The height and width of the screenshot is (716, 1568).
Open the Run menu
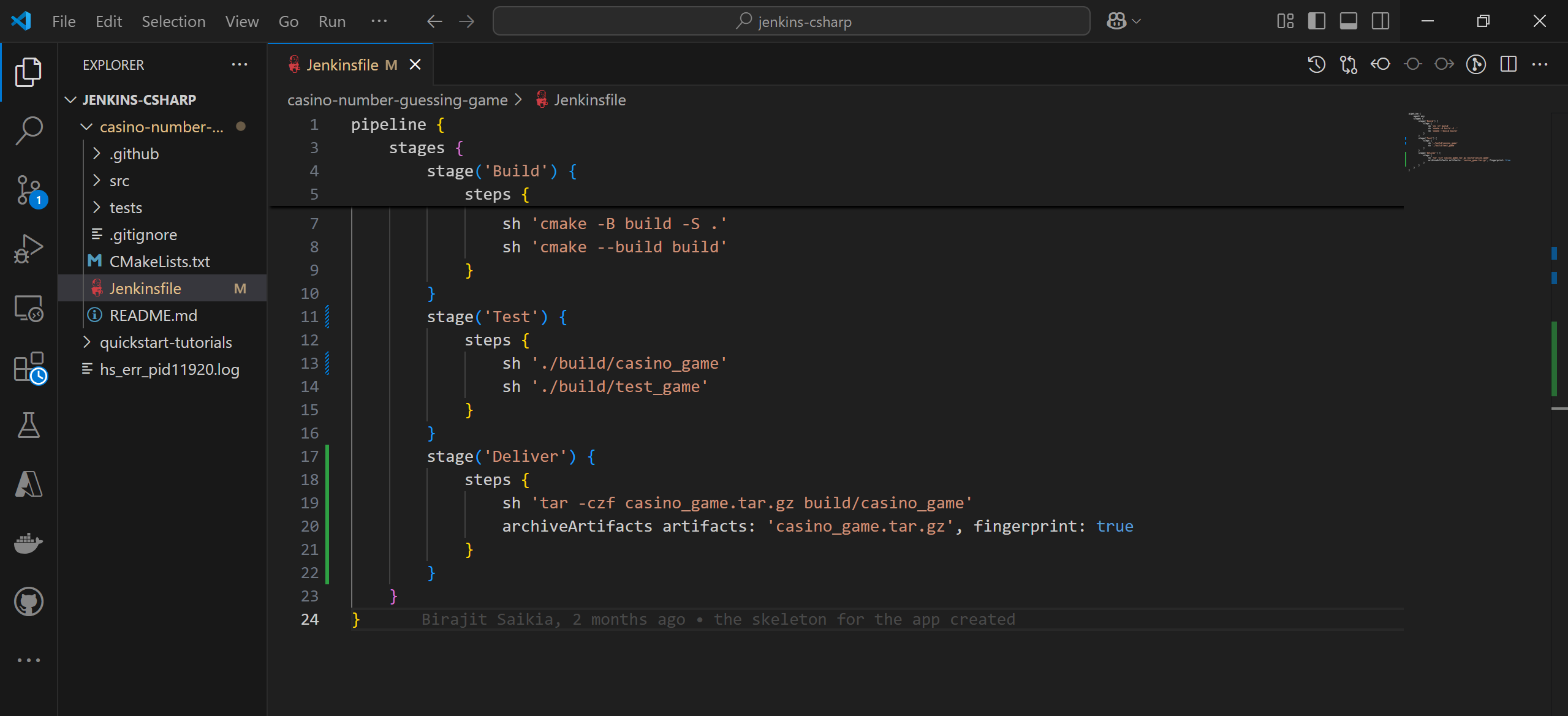tap(331, 21)
